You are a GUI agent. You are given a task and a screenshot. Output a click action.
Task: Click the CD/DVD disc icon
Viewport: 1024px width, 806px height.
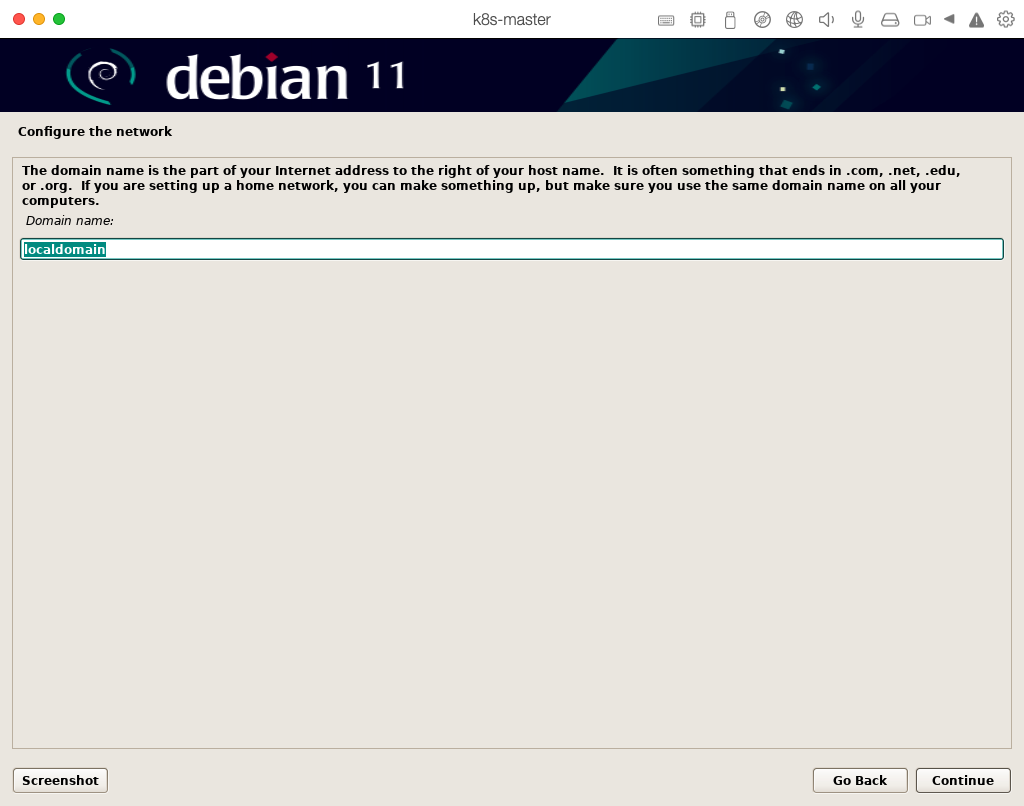[x=762, y=20]
